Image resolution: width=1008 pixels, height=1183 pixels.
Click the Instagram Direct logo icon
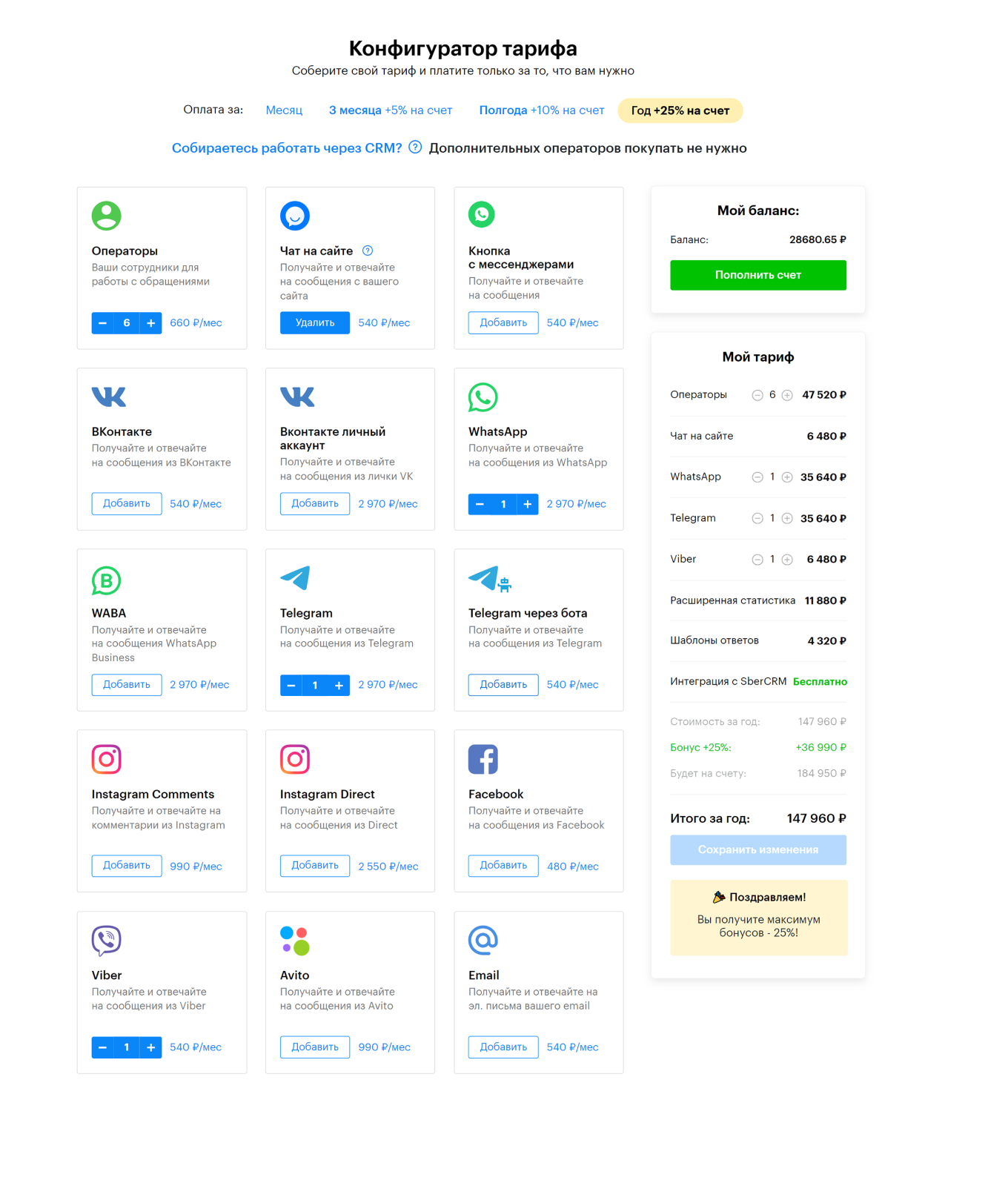pyautogui.click(x=294, y=759)
